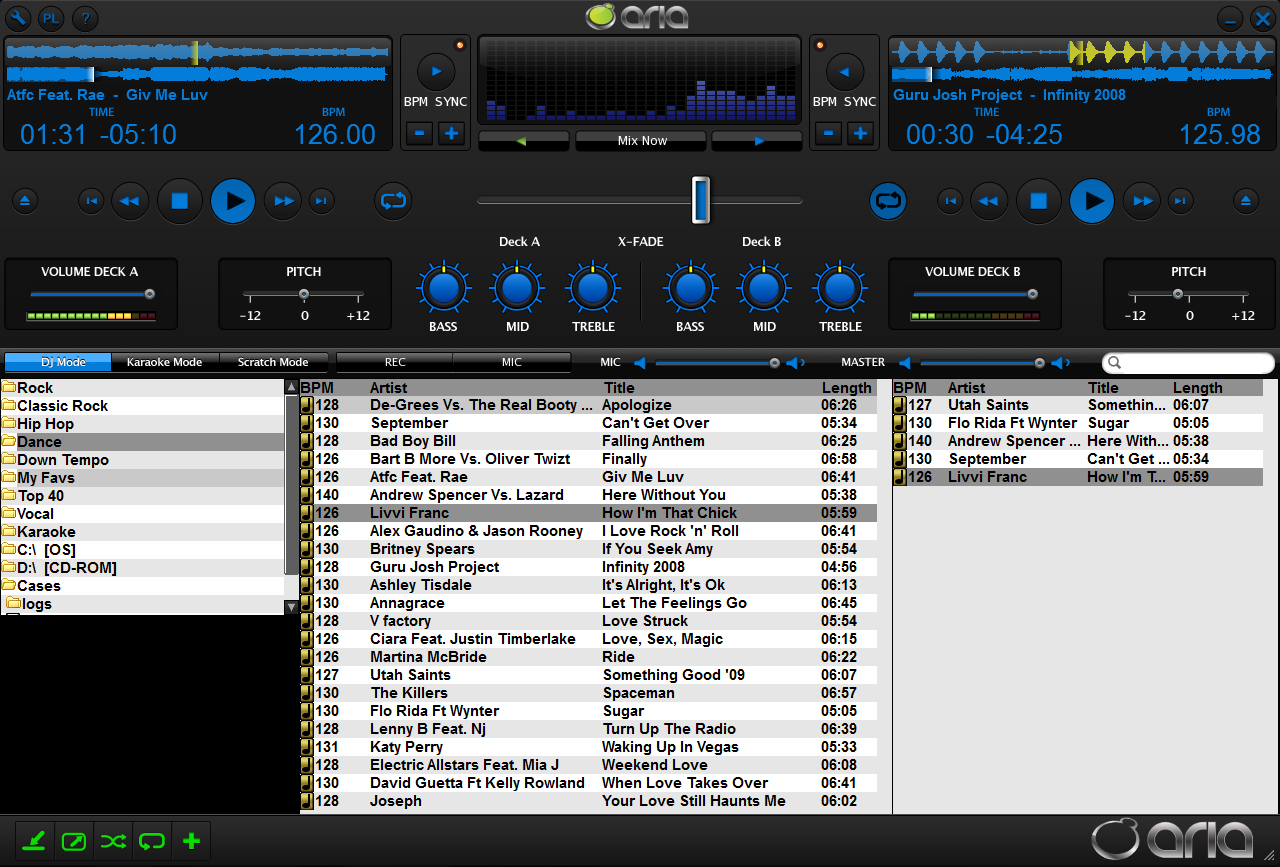Stop playback on Deck B

point(1038,201)
